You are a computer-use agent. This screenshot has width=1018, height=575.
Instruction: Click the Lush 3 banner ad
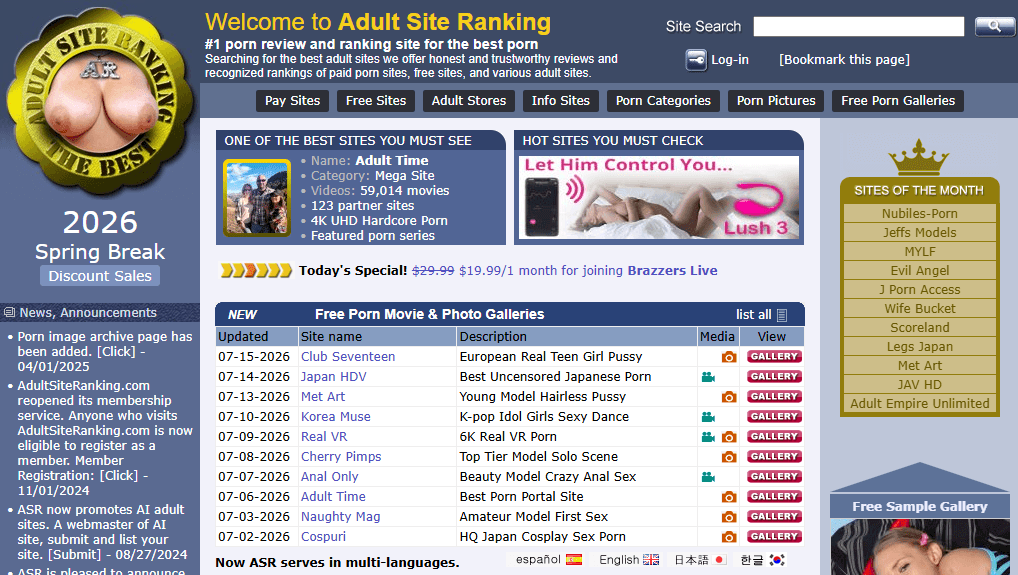tap(659, 197)
